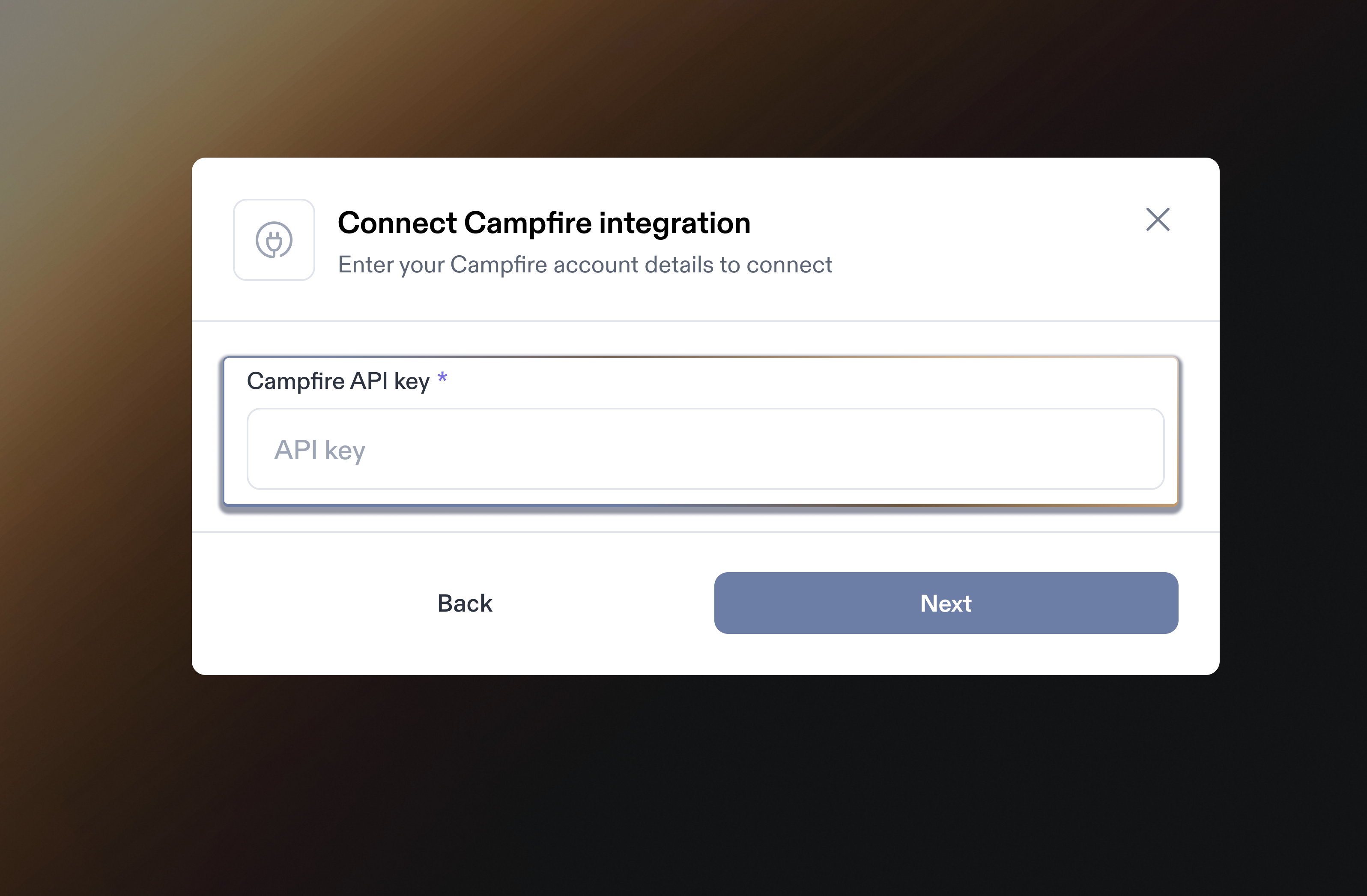Proceed to the next integration step

[946, 603]
